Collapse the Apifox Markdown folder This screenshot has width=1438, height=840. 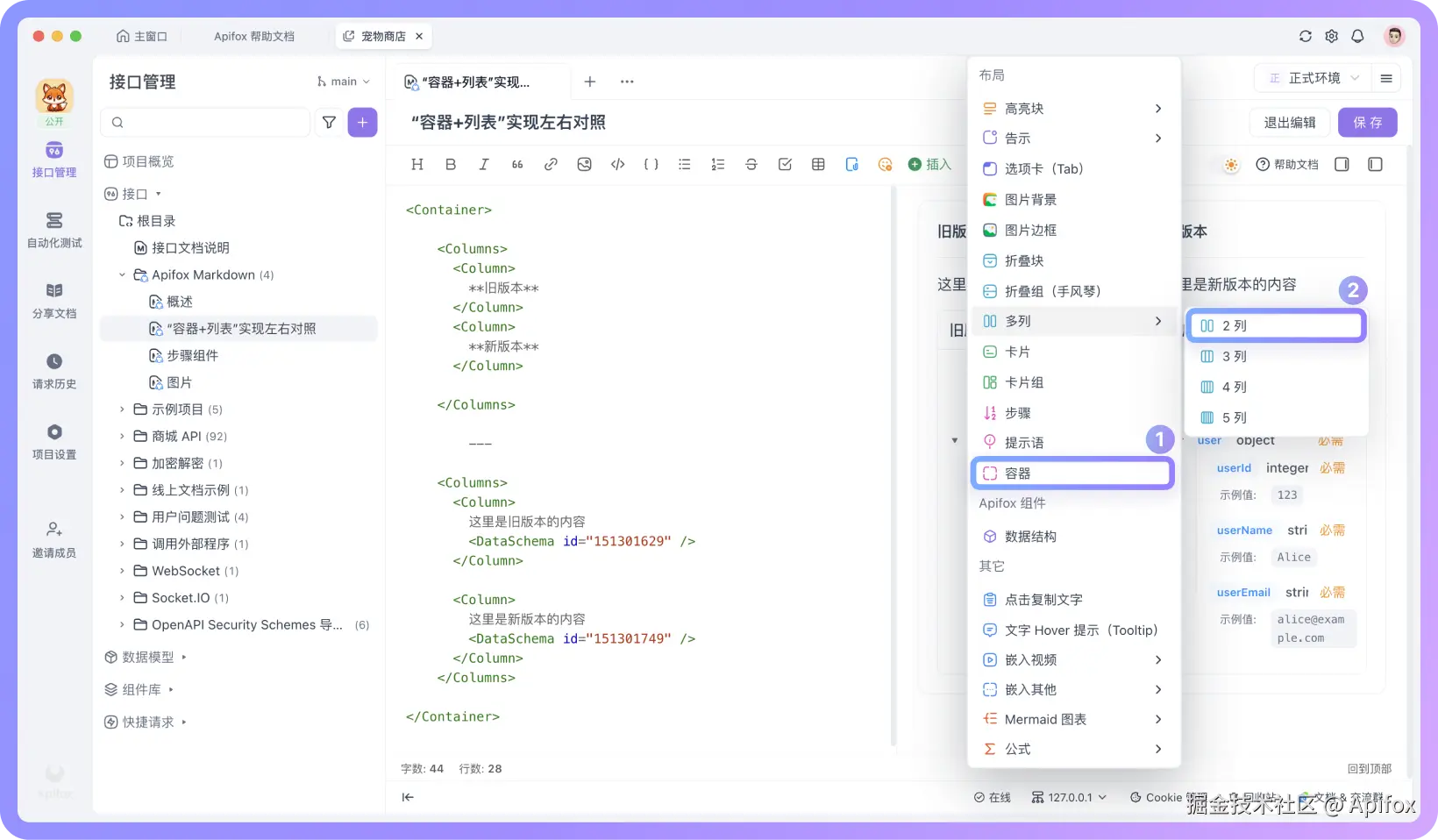pyautogui.click(x=122, y=274)
